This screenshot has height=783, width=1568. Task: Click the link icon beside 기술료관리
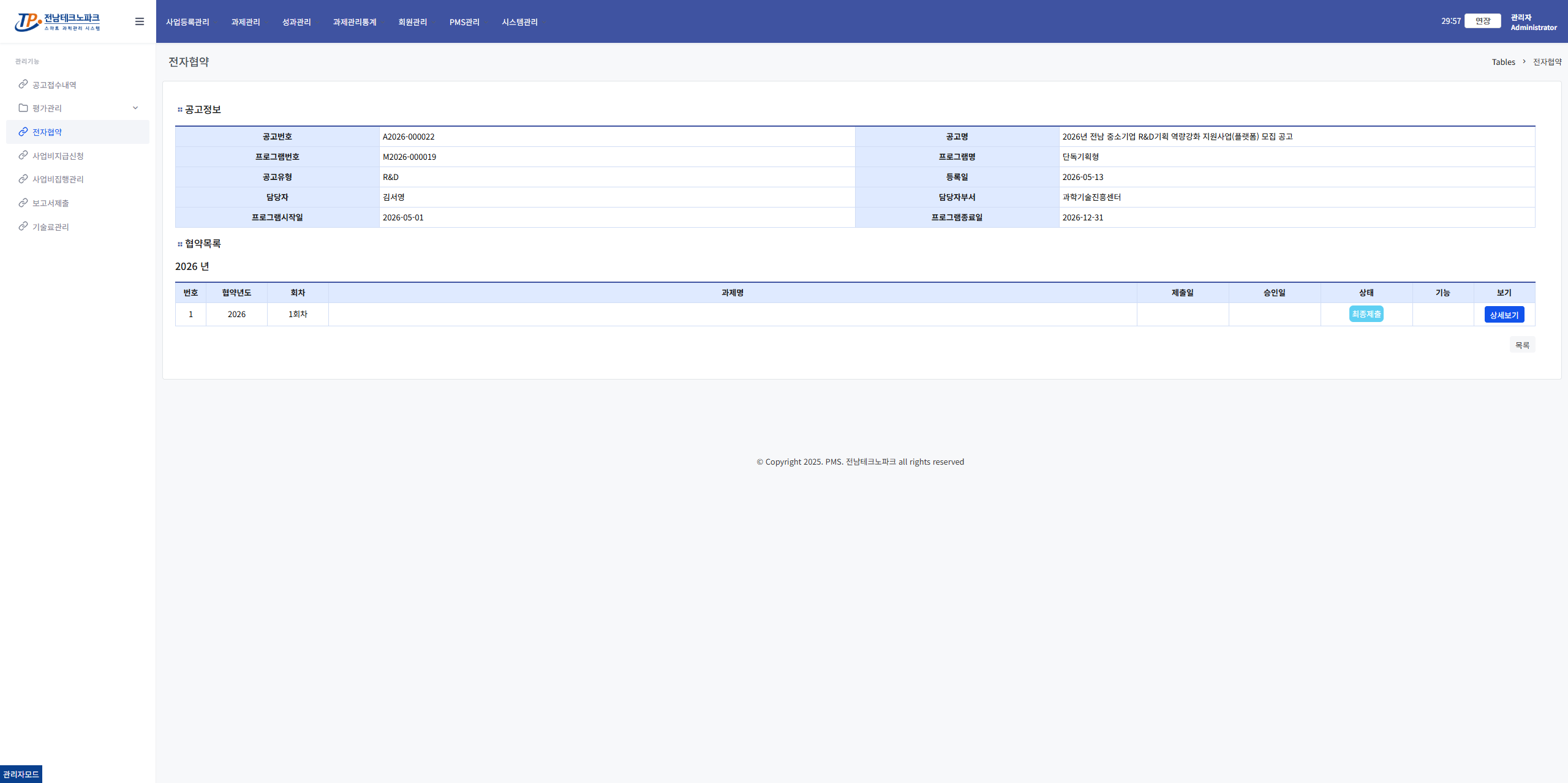(x=23, y=226)
